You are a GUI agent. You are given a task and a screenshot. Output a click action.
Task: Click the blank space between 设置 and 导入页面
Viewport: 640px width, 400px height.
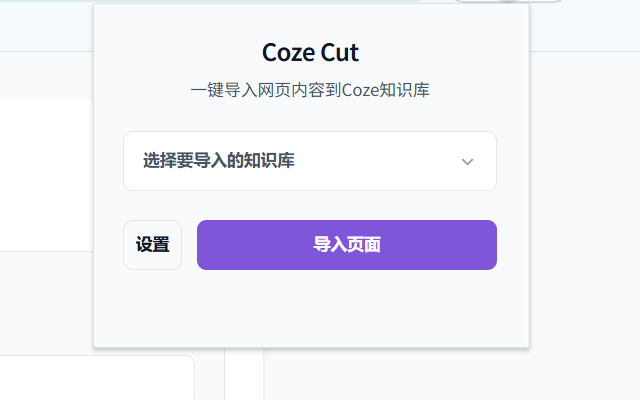point(189,245)
